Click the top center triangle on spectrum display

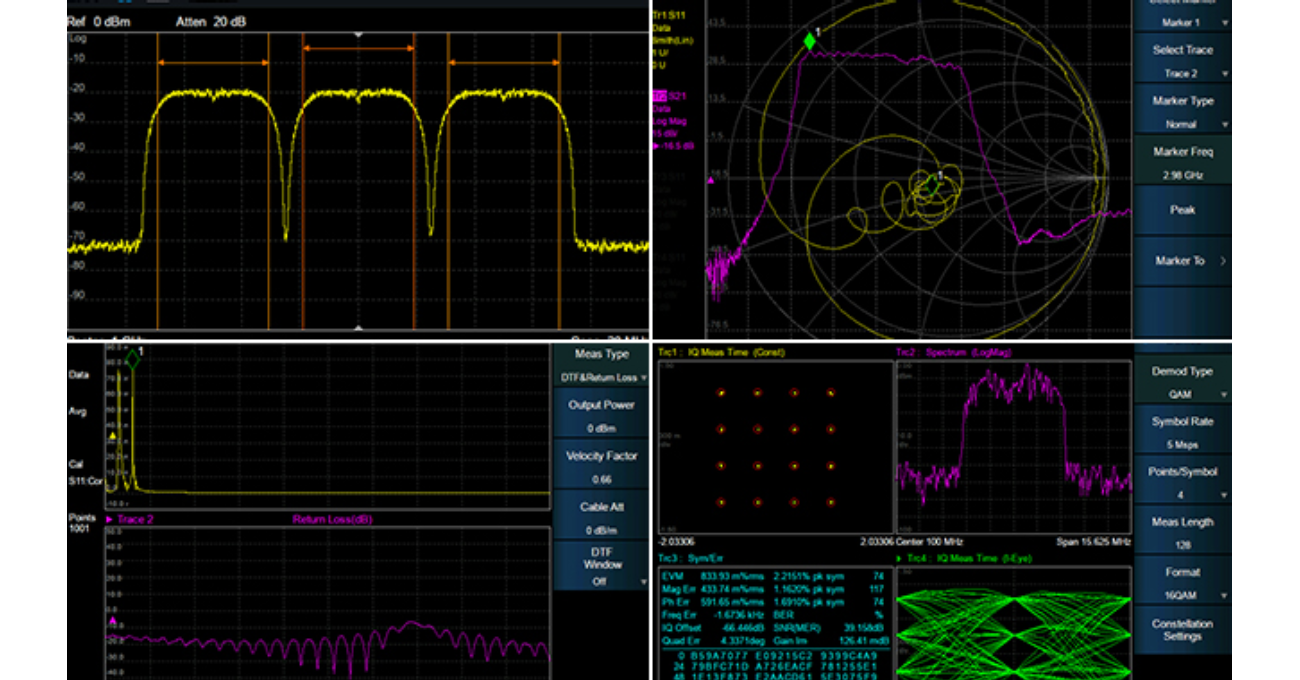pyautogui.click(x=358, y=34)
